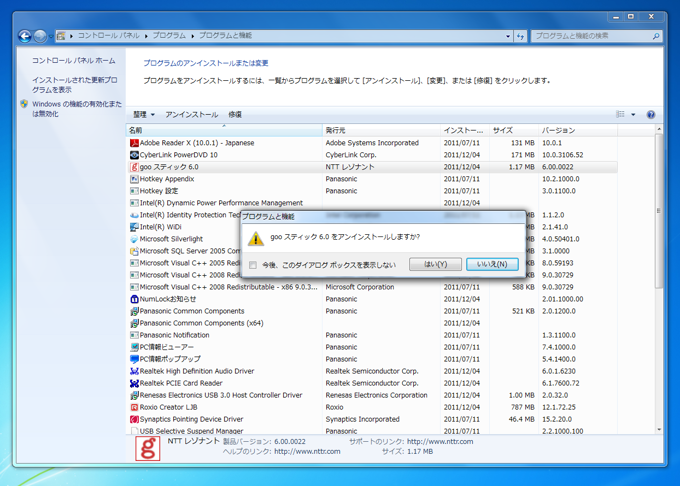Click the back navigation arrow

coord(25,36)
